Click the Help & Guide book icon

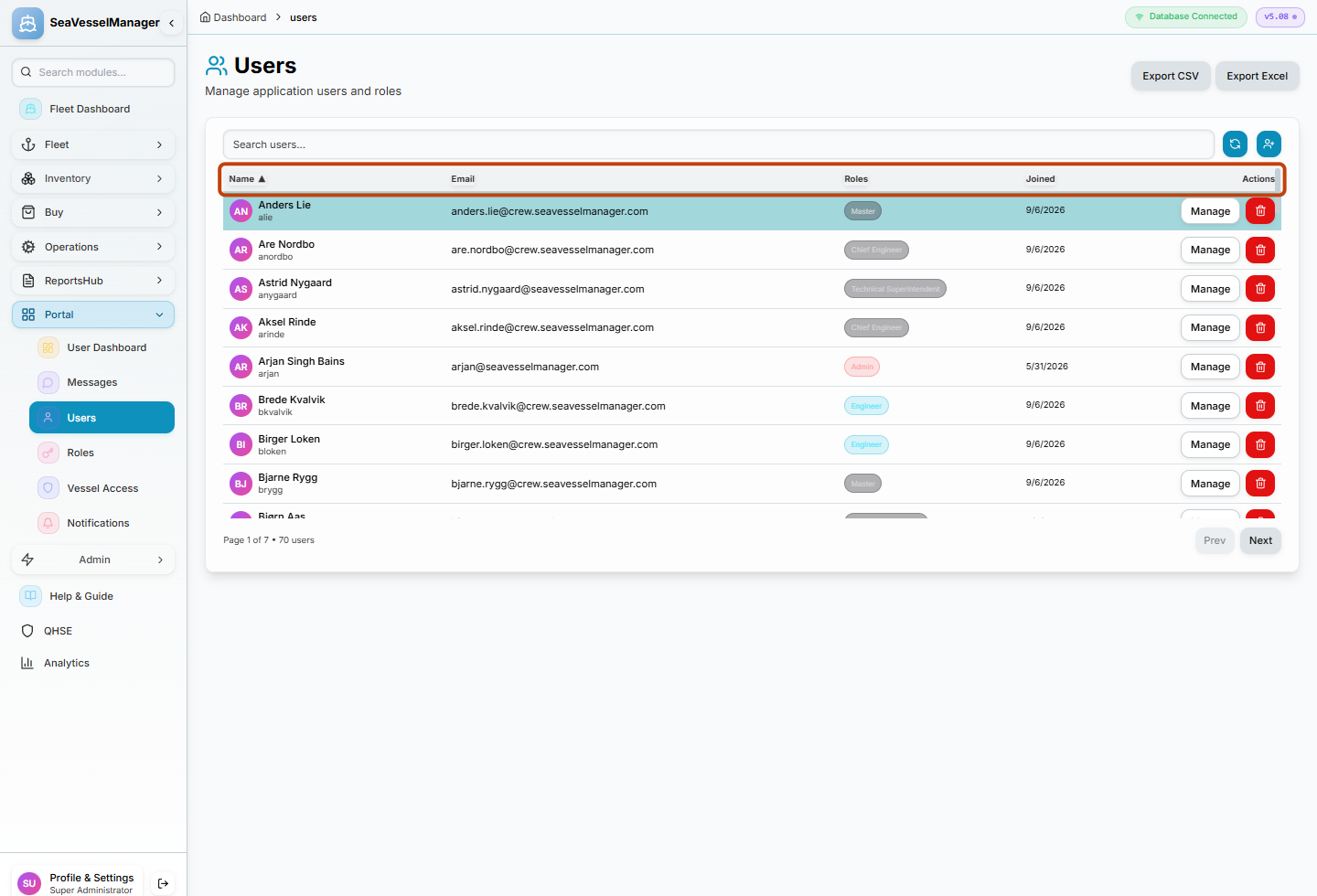[x=30, y=596]
